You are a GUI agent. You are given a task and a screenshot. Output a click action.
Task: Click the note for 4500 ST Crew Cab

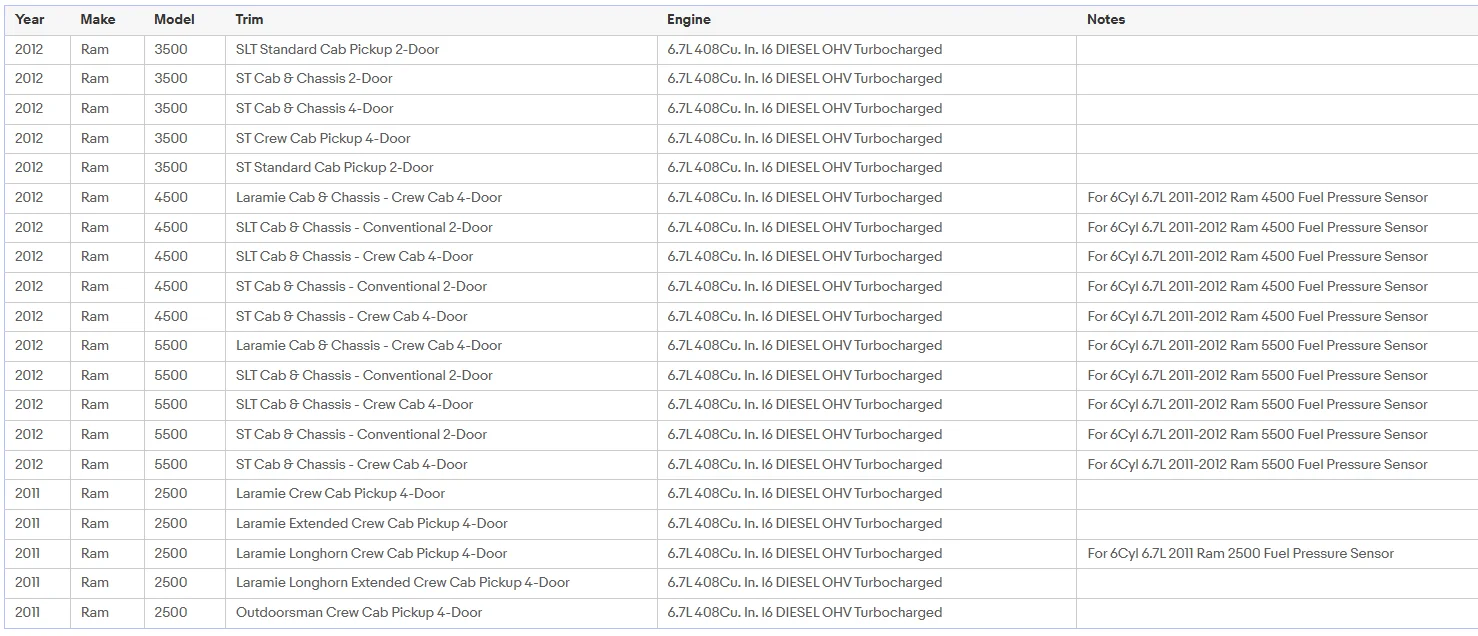point(1257,316)
